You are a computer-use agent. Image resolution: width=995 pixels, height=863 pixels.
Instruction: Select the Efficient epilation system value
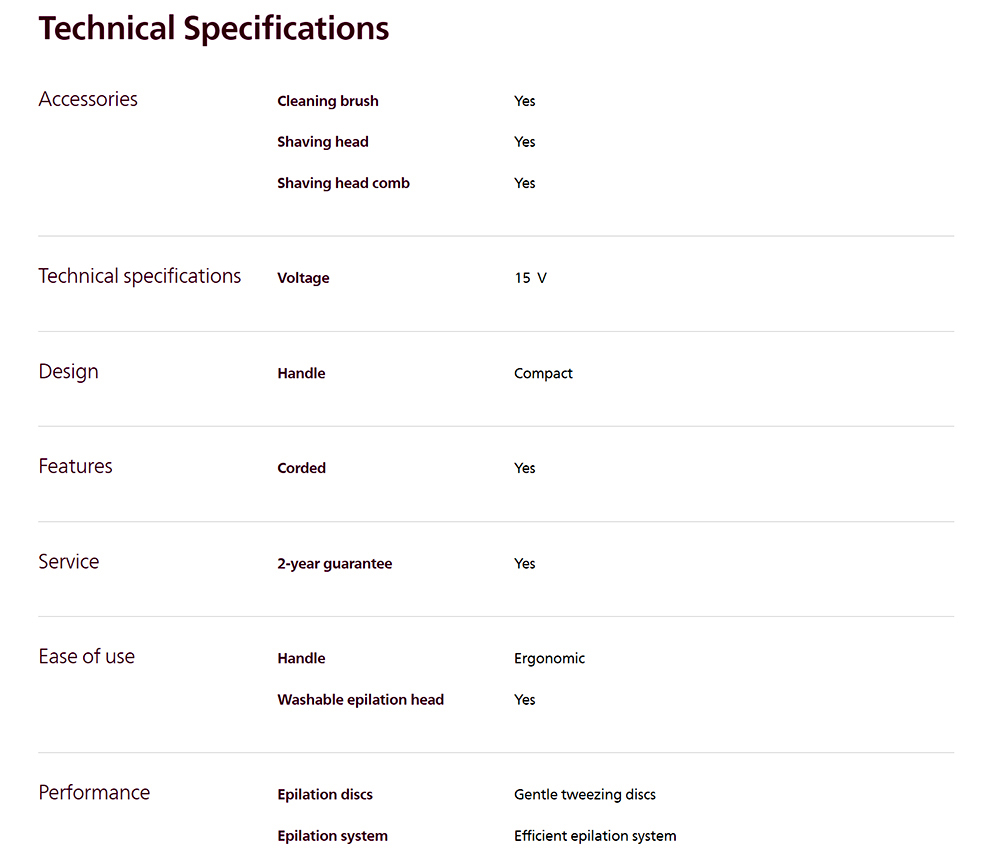point(595,836)
